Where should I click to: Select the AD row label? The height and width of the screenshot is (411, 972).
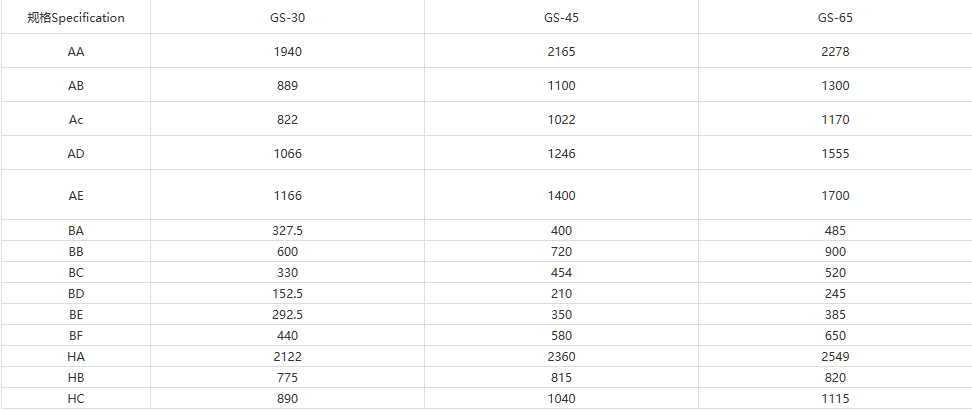[x=76, y=153]
